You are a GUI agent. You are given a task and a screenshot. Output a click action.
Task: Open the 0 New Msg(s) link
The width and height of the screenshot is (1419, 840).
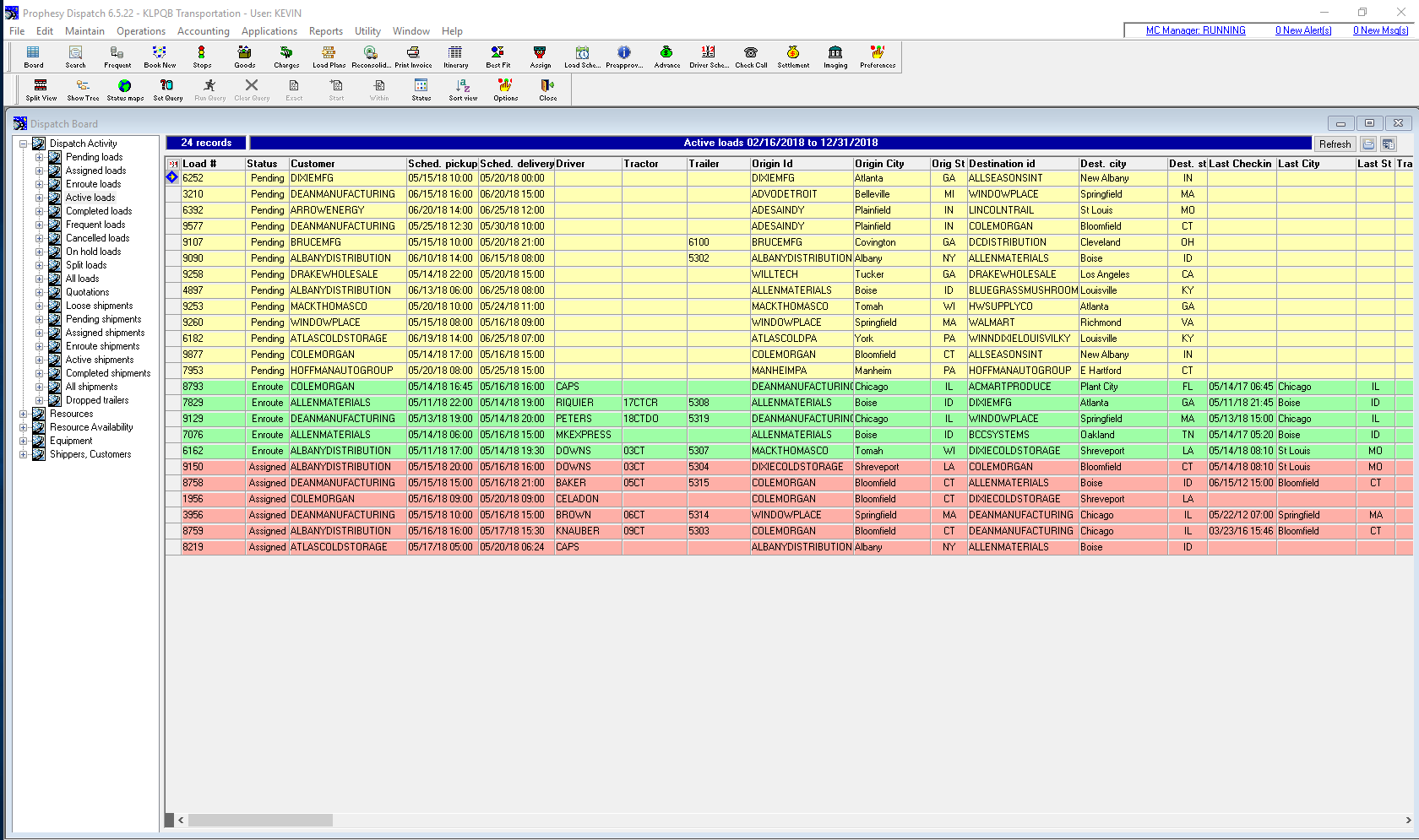[1381, 30]
